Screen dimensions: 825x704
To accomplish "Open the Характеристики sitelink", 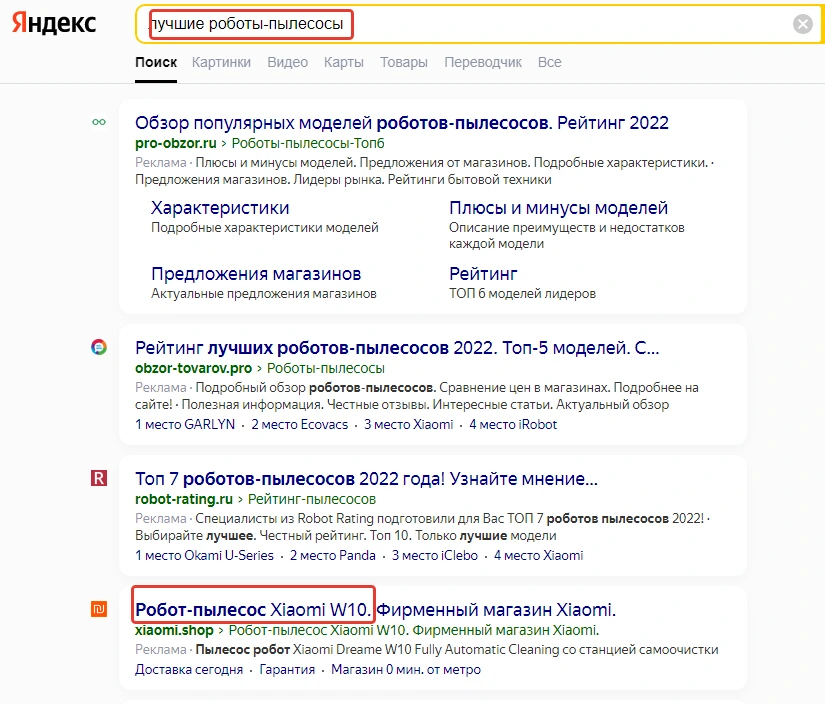I will (220, 208).
